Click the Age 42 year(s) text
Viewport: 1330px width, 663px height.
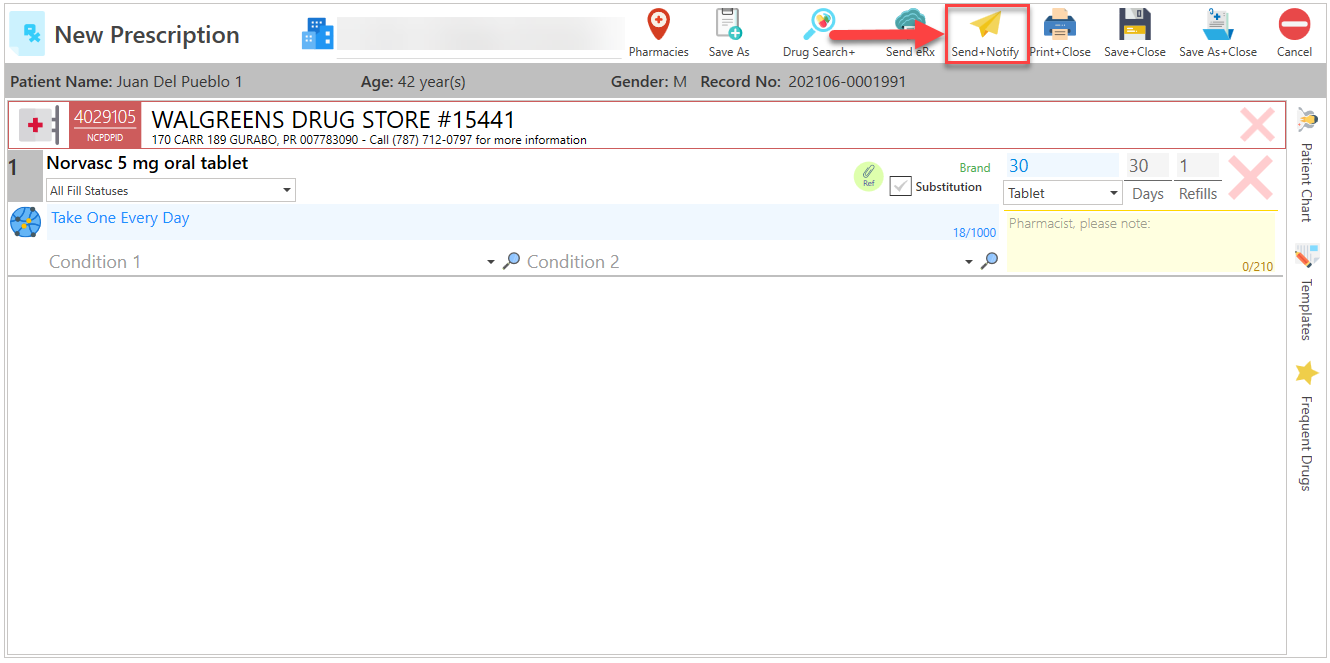pyautogui.click(x=413, y=82)
